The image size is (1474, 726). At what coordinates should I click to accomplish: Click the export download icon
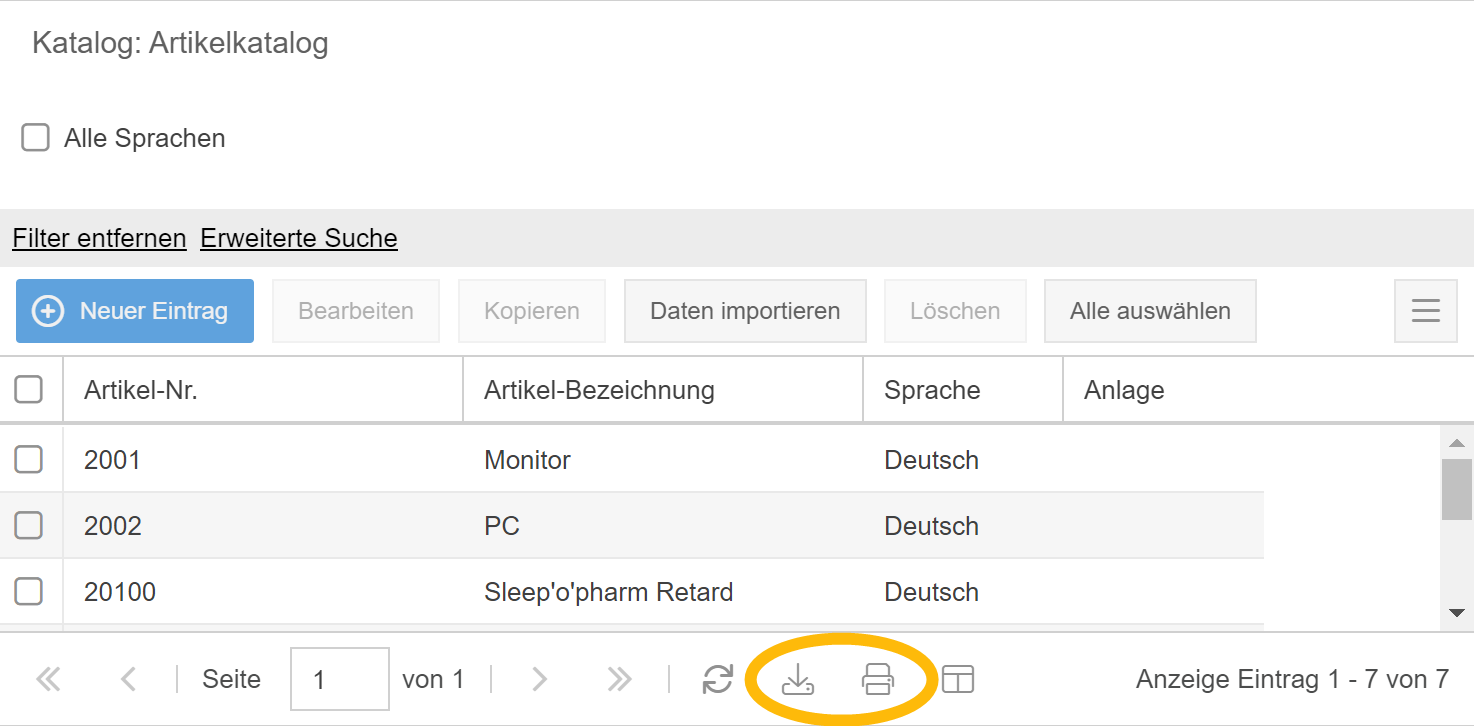pyautogui.click(x=797, y=680)
